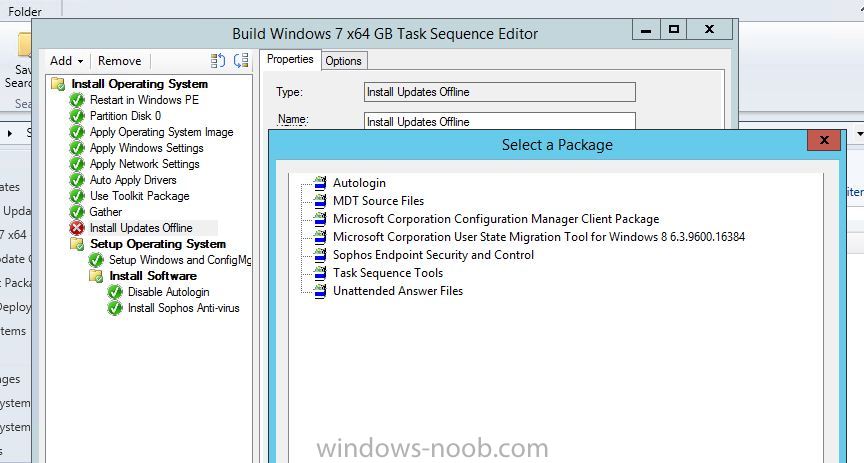Select the Install Sophos Anti-virus step
The height and width of the screenshot is (463, 864).
[x=183, y=308]
